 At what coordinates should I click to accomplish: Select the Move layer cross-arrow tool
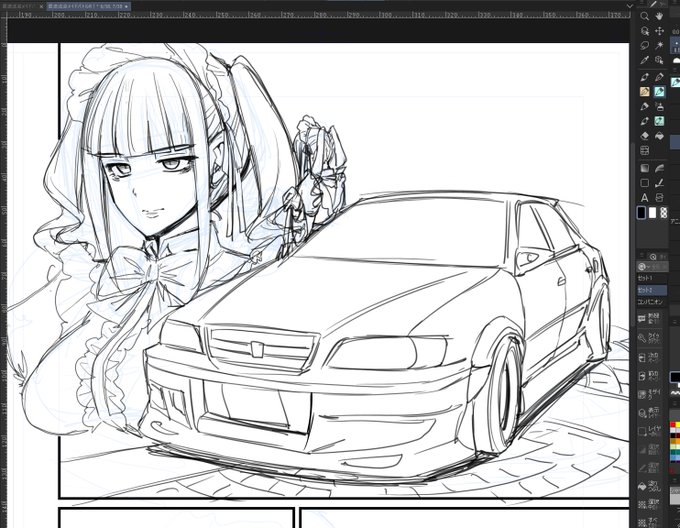pyautogui.click(x=660, y=31)
